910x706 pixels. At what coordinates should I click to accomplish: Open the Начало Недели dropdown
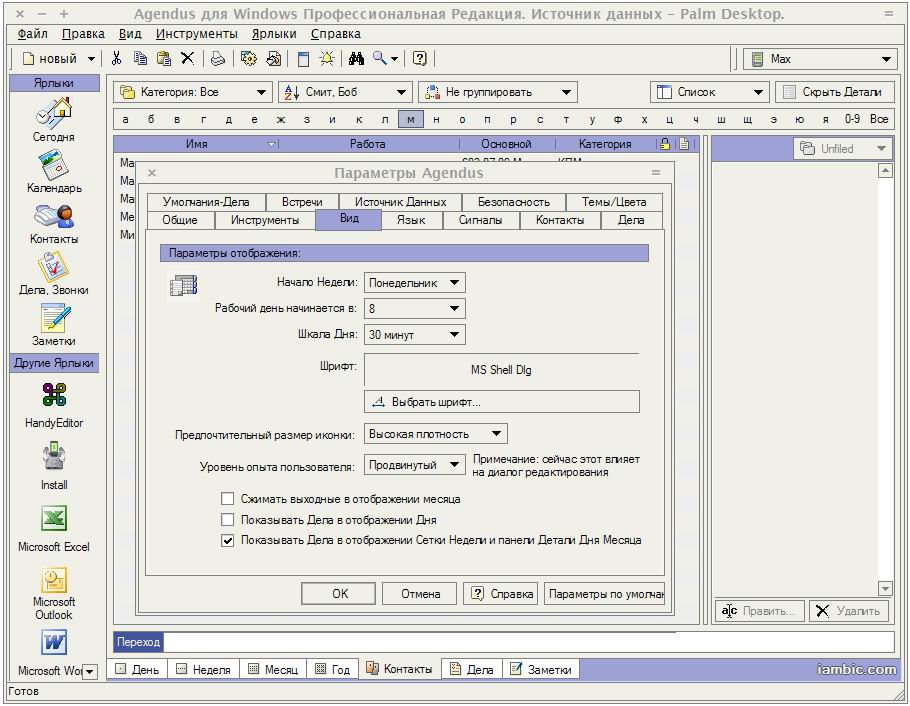point(414,283)
